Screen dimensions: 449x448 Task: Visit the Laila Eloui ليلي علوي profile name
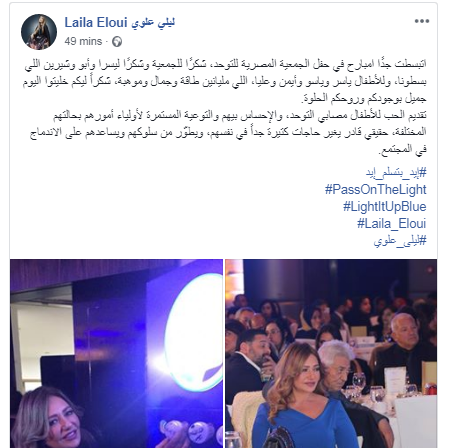120,23
